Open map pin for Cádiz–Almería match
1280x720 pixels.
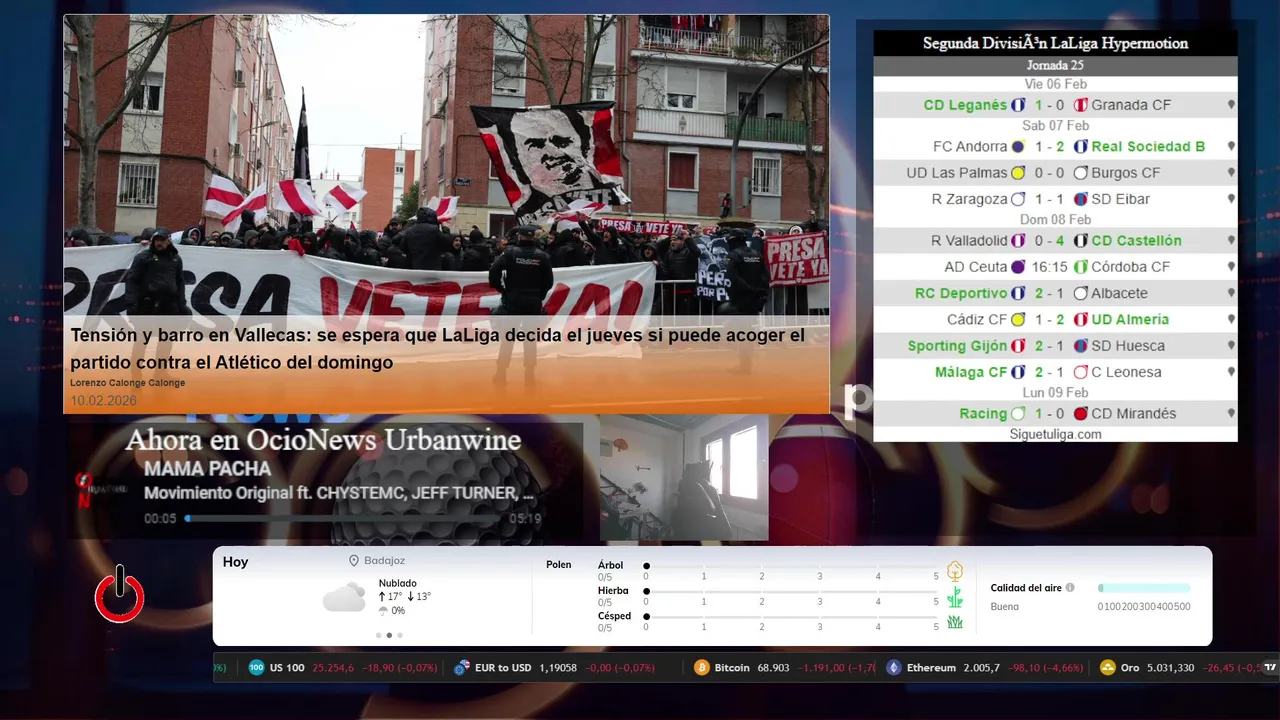pos(1231,320)
